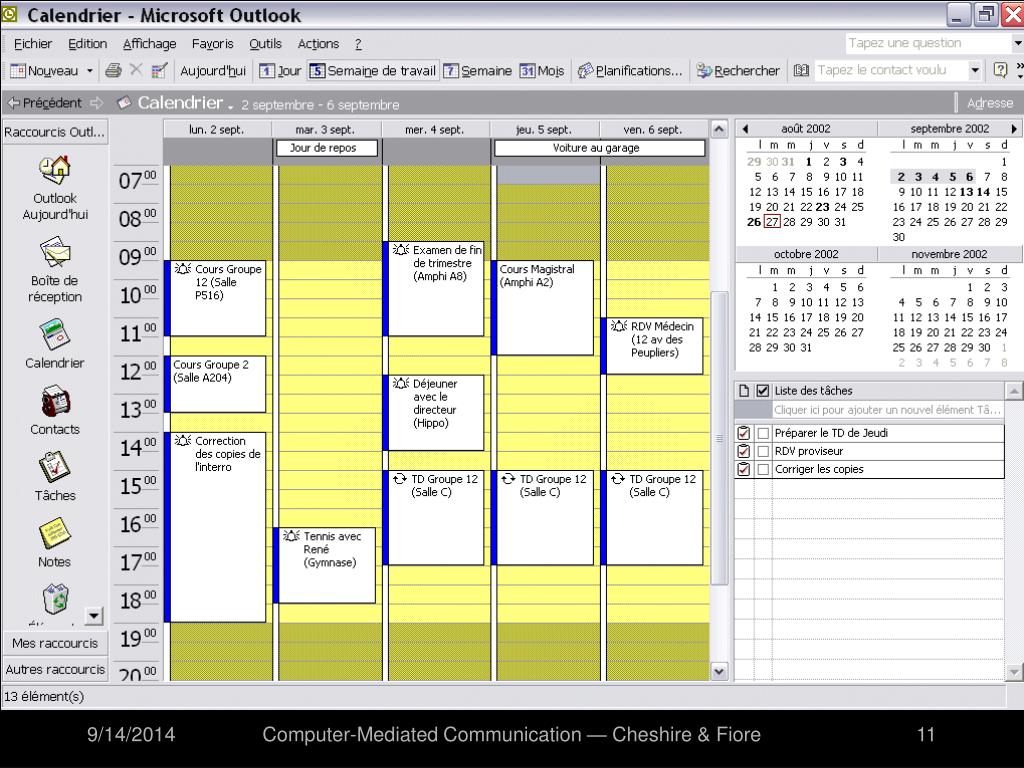Viewport: 1024px width, 768px height.
Task: Open the Tapez une question dropdown
Action: tap(1017, 43)
